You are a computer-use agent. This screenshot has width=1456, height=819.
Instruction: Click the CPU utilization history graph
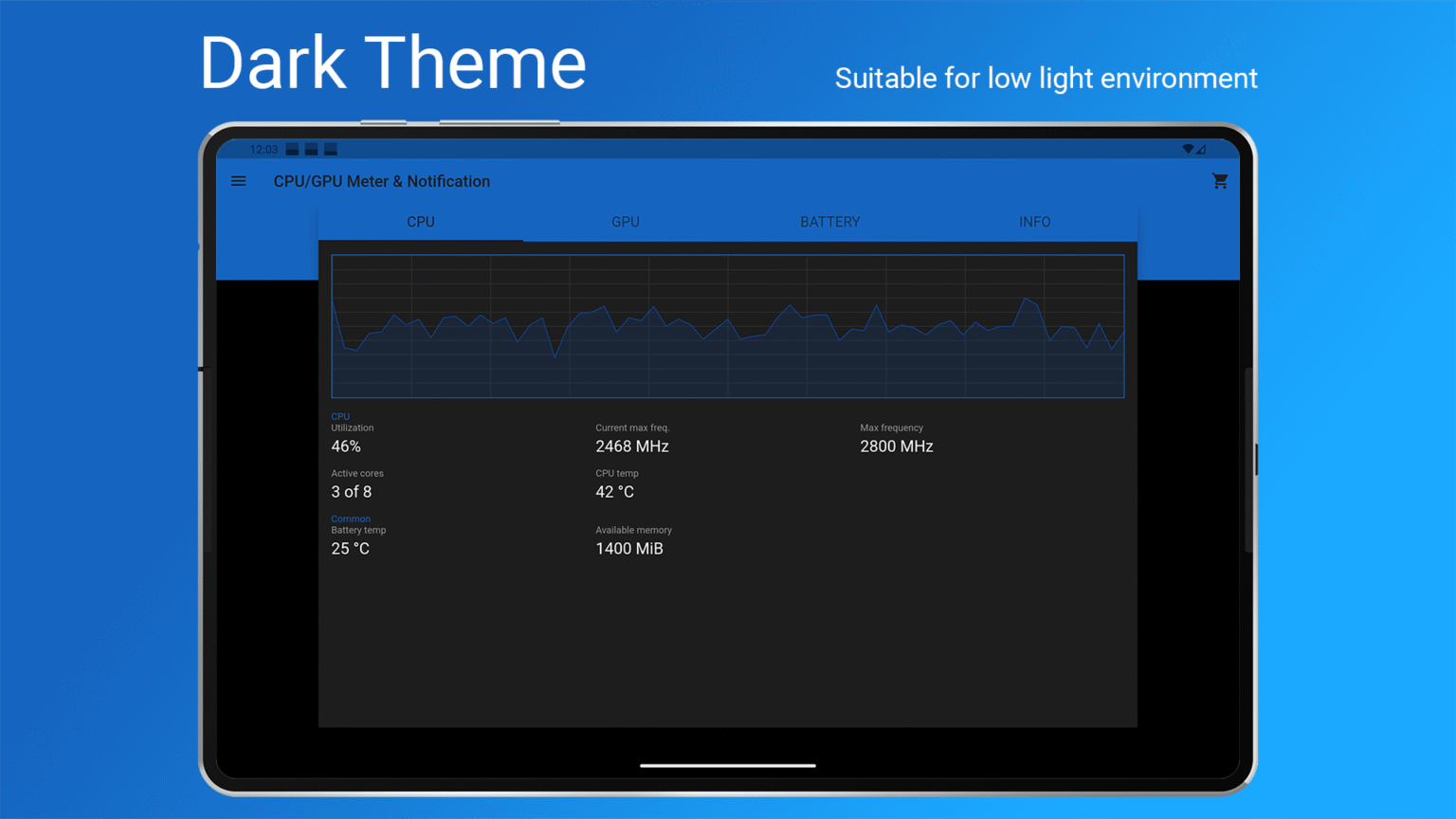pos(727,325)
